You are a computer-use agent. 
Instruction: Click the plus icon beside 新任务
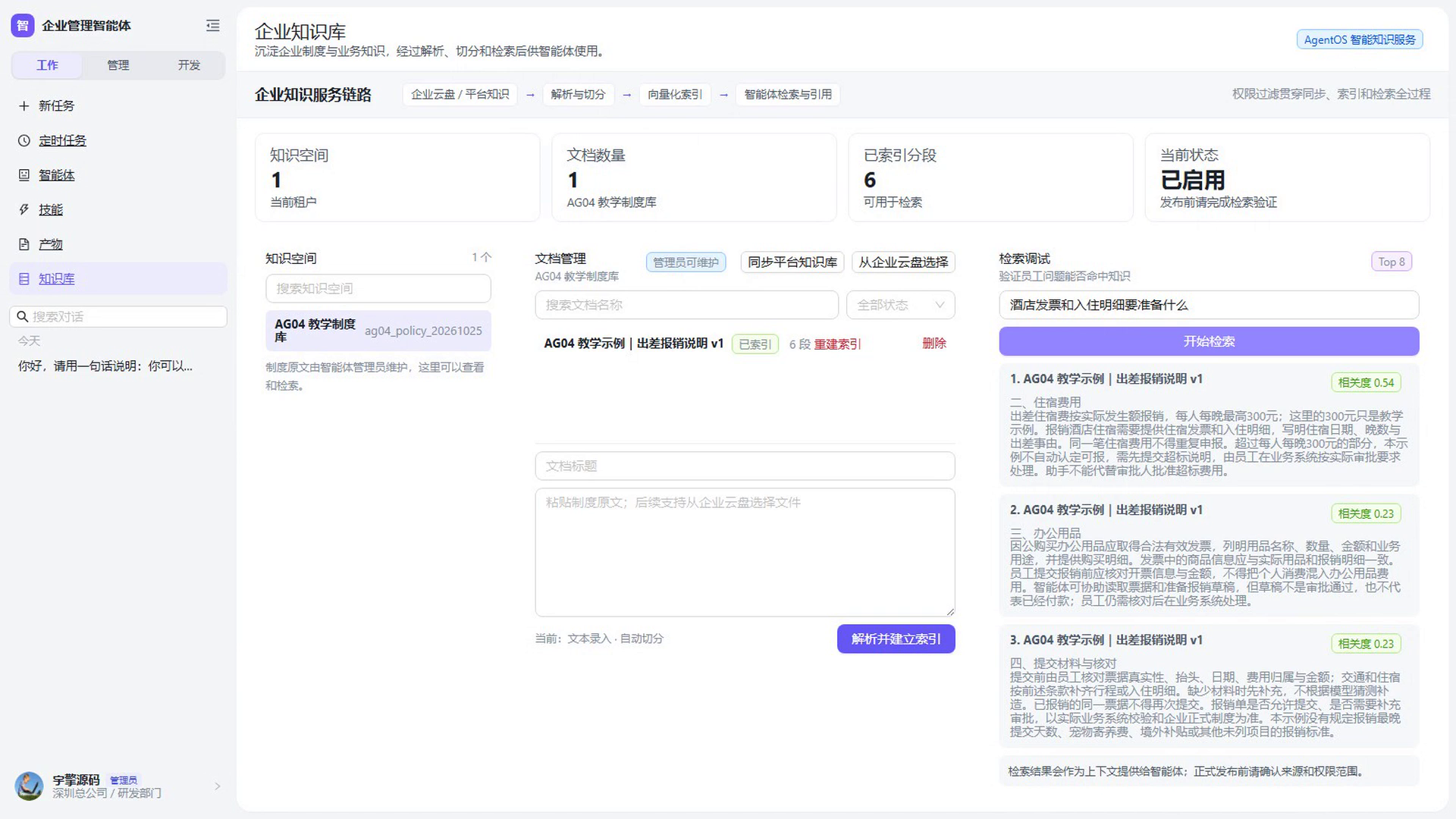tap(24, 106)
